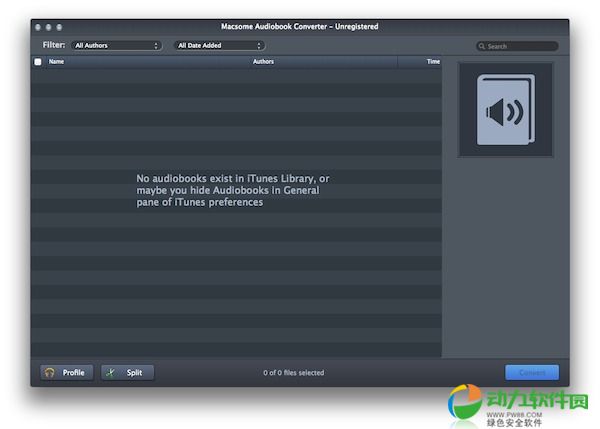Screen dimensions: 600x429
Task: Click the empty audiobook list message
Action: pyautogui.click(x=233, y=190)
